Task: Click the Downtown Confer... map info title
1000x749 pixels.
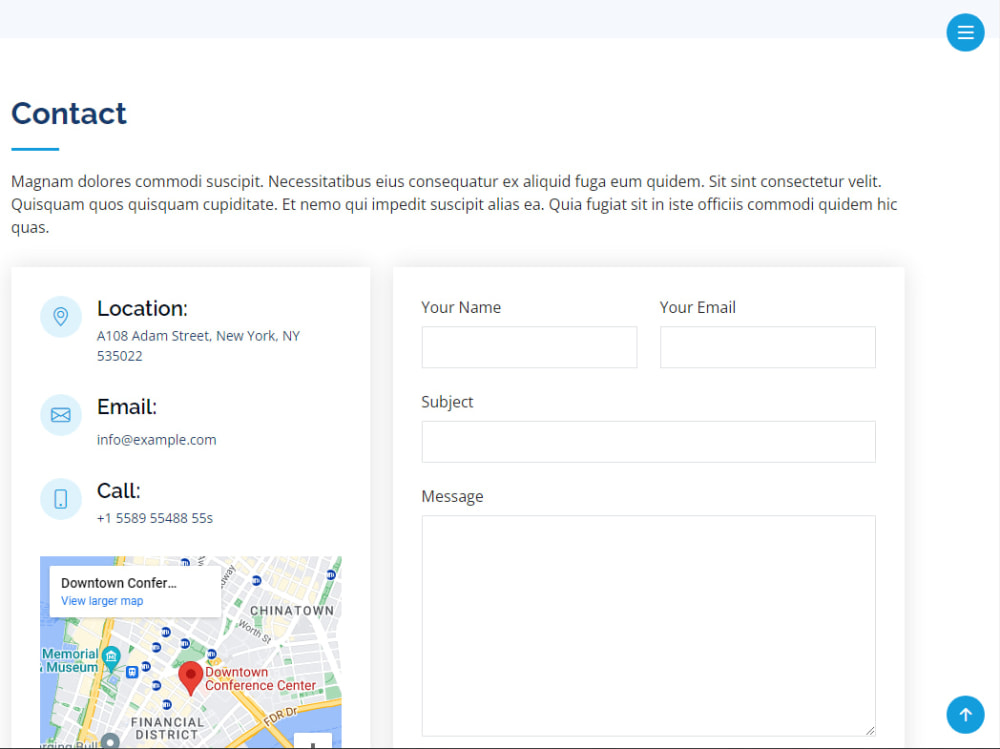Action: pos(119,583)
